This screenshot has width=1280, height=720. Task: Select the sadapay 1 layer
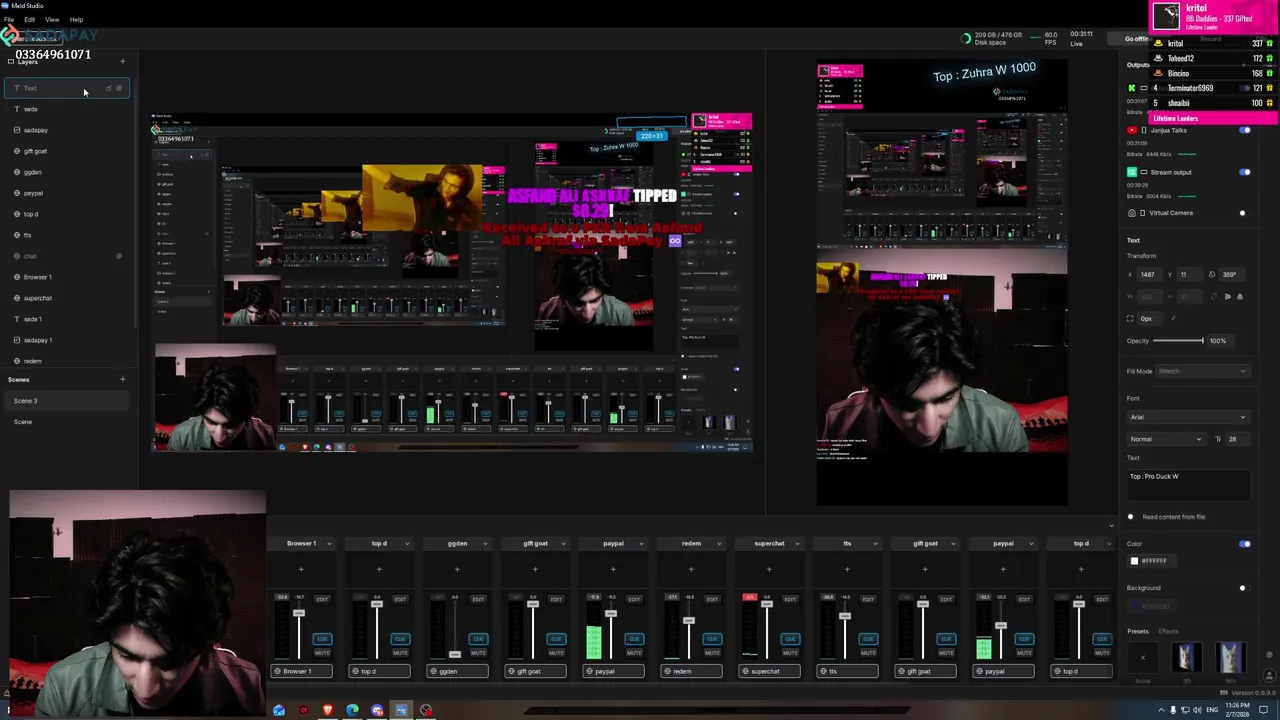(65, 340)
